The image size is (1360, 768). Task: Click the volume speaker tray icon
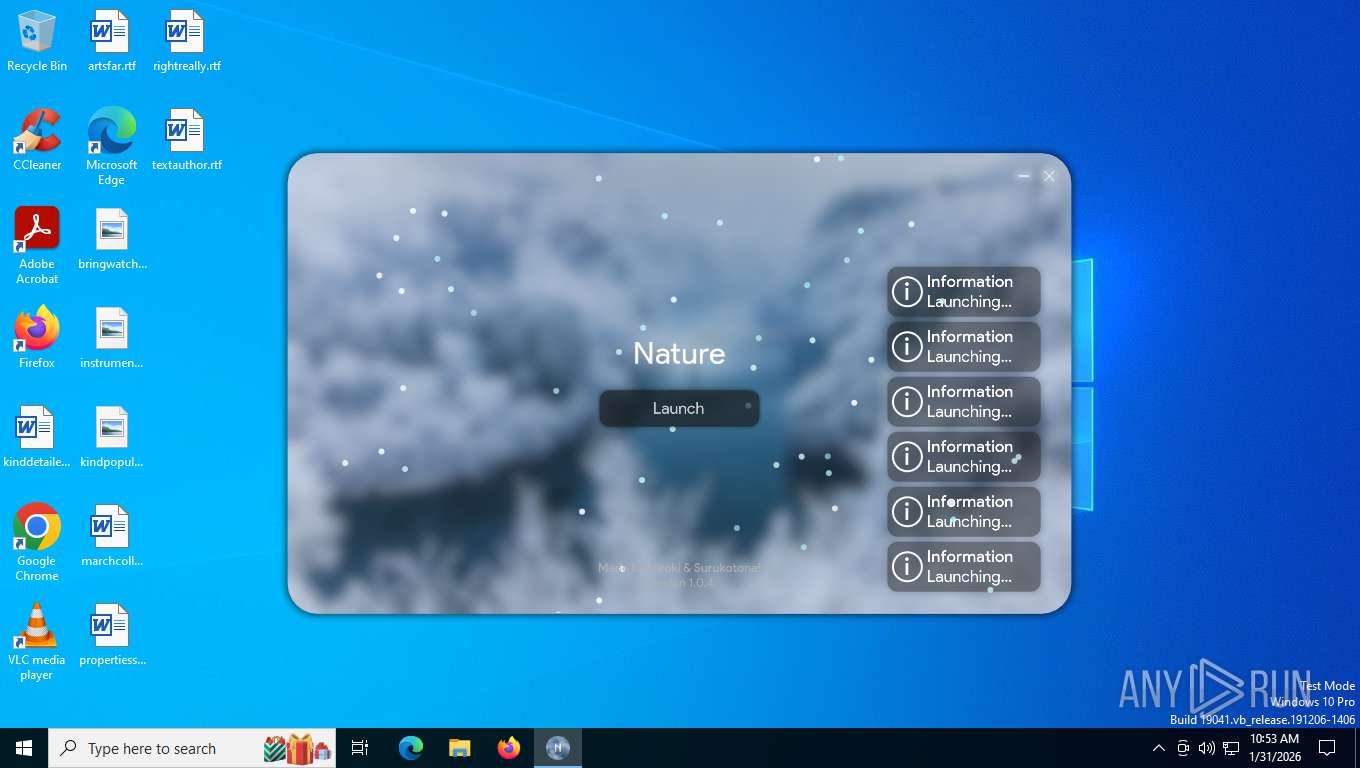[1206, 748]
